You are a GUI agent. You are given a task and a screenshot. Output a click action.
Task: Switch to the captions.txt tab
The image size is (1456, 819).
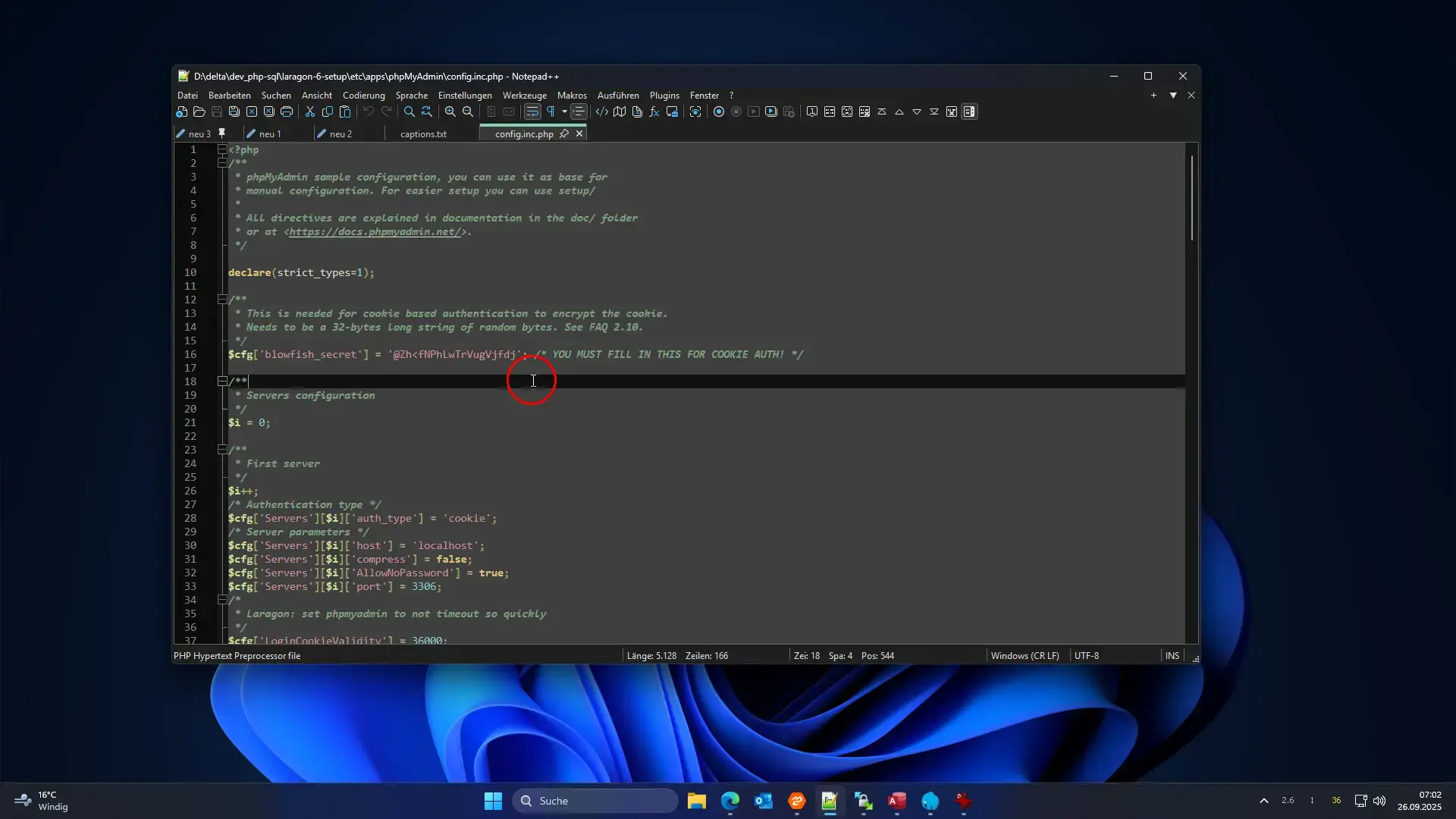pos(423,134)
